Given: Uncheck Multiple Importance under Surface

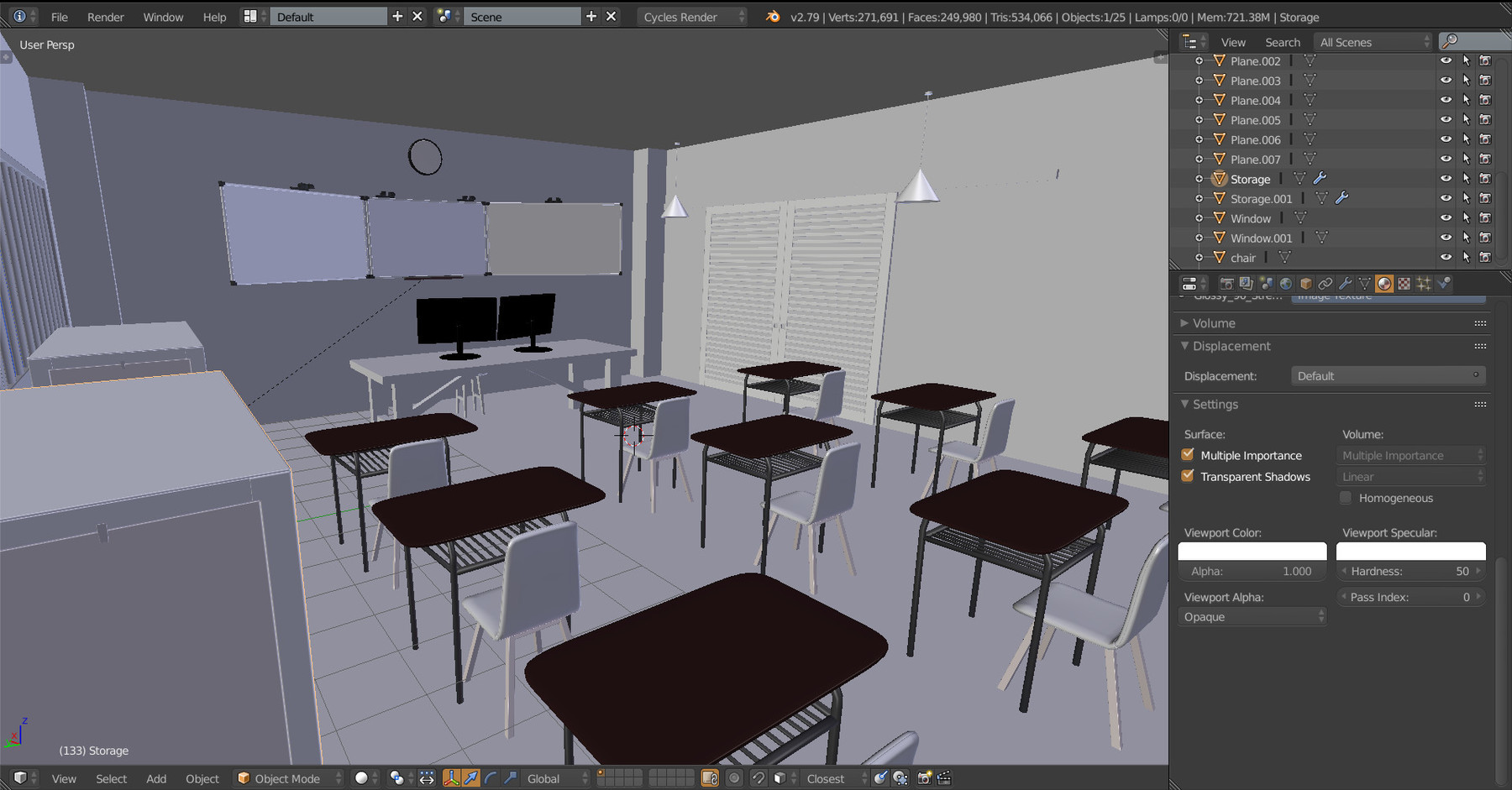Looking at the screenshot, I should (x=1187, y=454).
